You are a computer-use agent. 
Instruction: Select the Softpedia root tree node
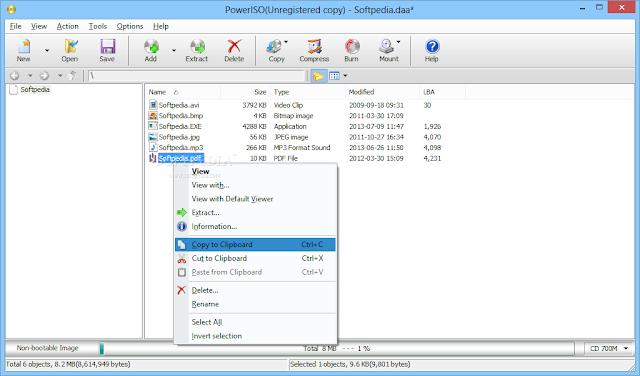[x=35, y=89]
